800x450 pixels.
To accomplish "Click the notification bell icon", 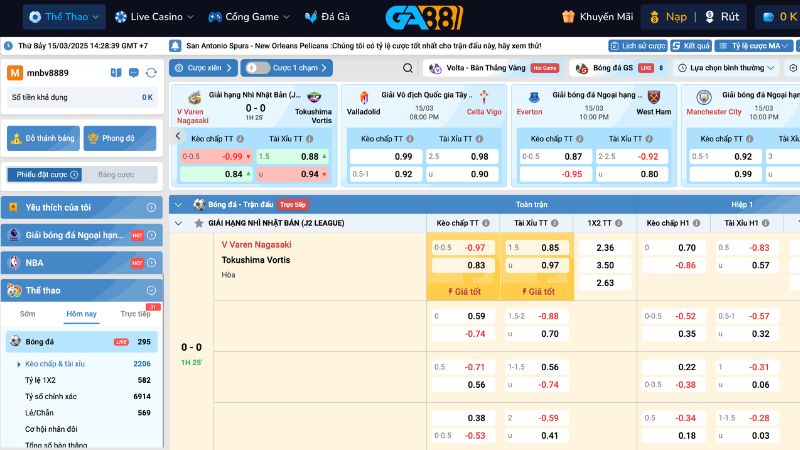I will point(175,46).
